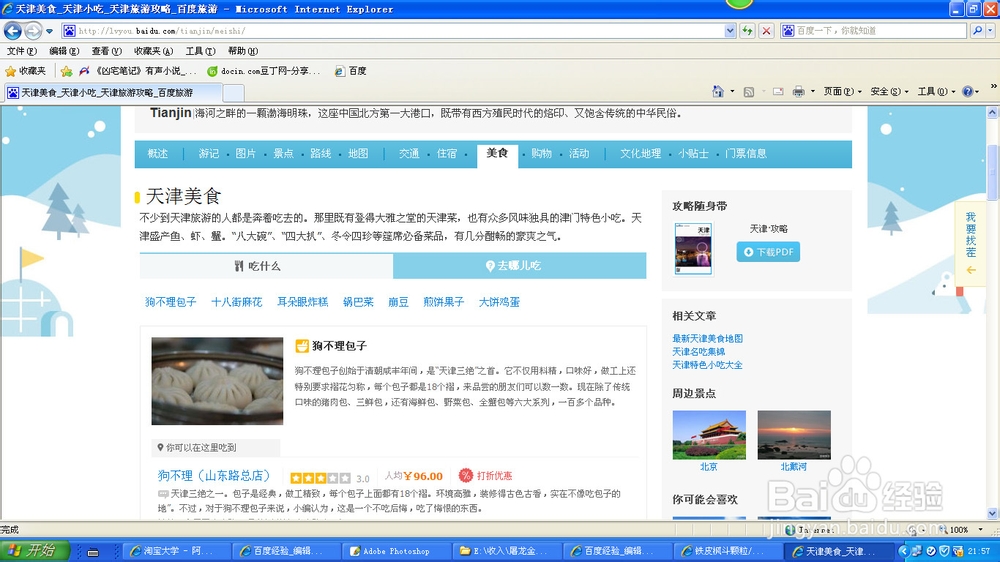Click the browser Back arrow button
The image size is (1000, 562).
[x=12, y=30]
